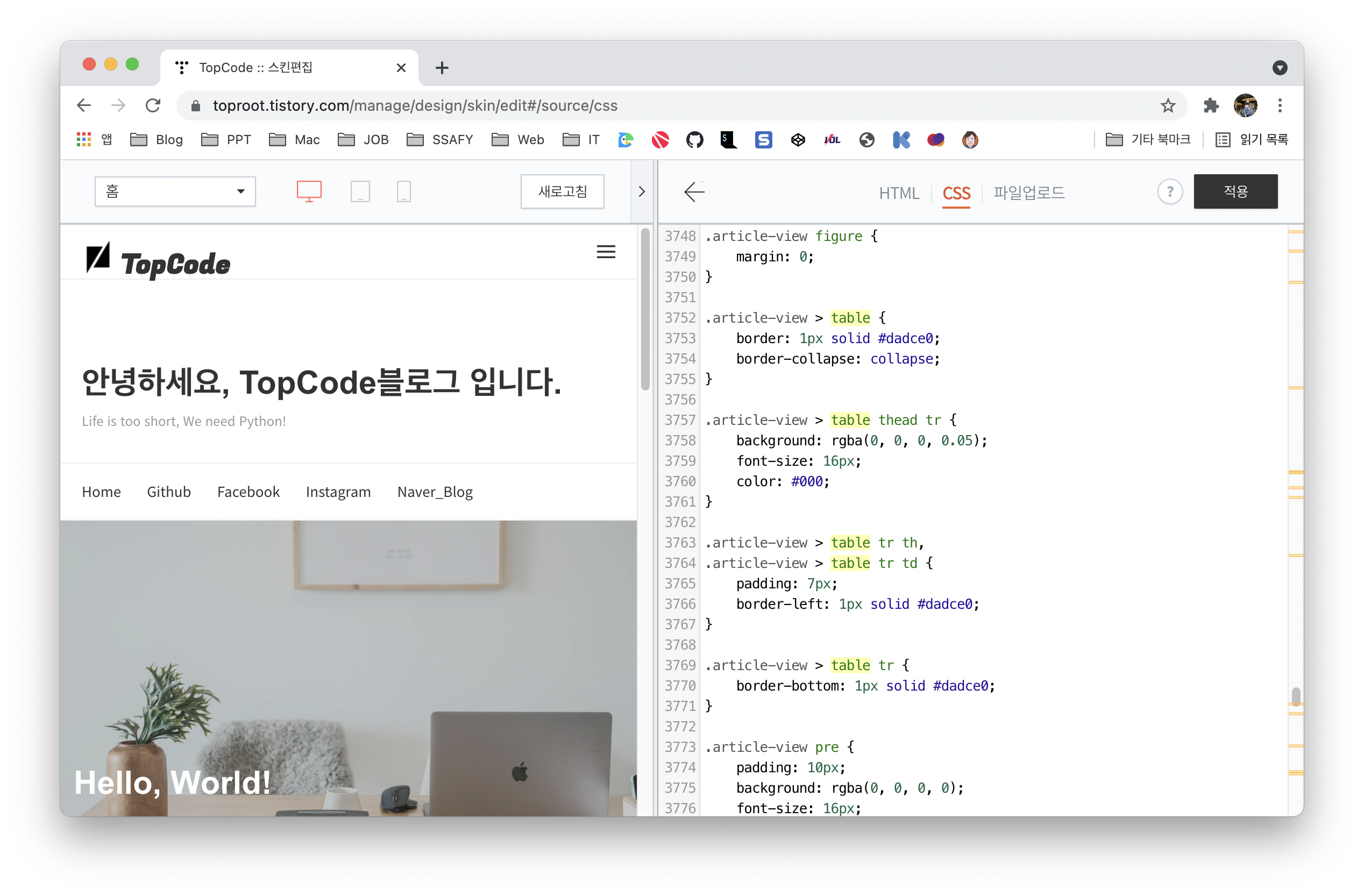
Task: Click the browser address bar URL
Action: [x=415, y=105]
